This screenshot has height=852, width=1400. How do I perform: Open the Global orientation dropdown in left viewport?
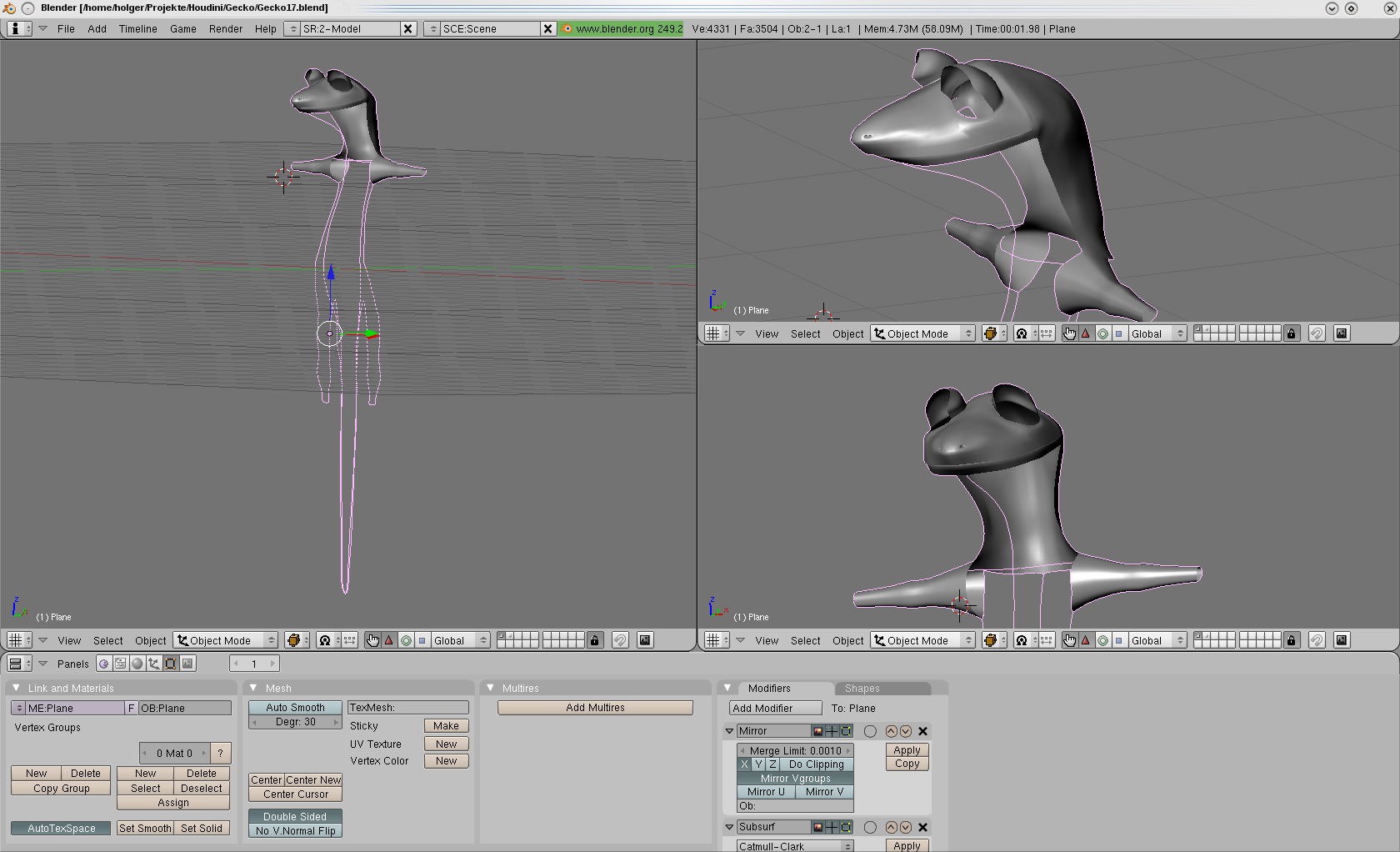tap(460, 640)
